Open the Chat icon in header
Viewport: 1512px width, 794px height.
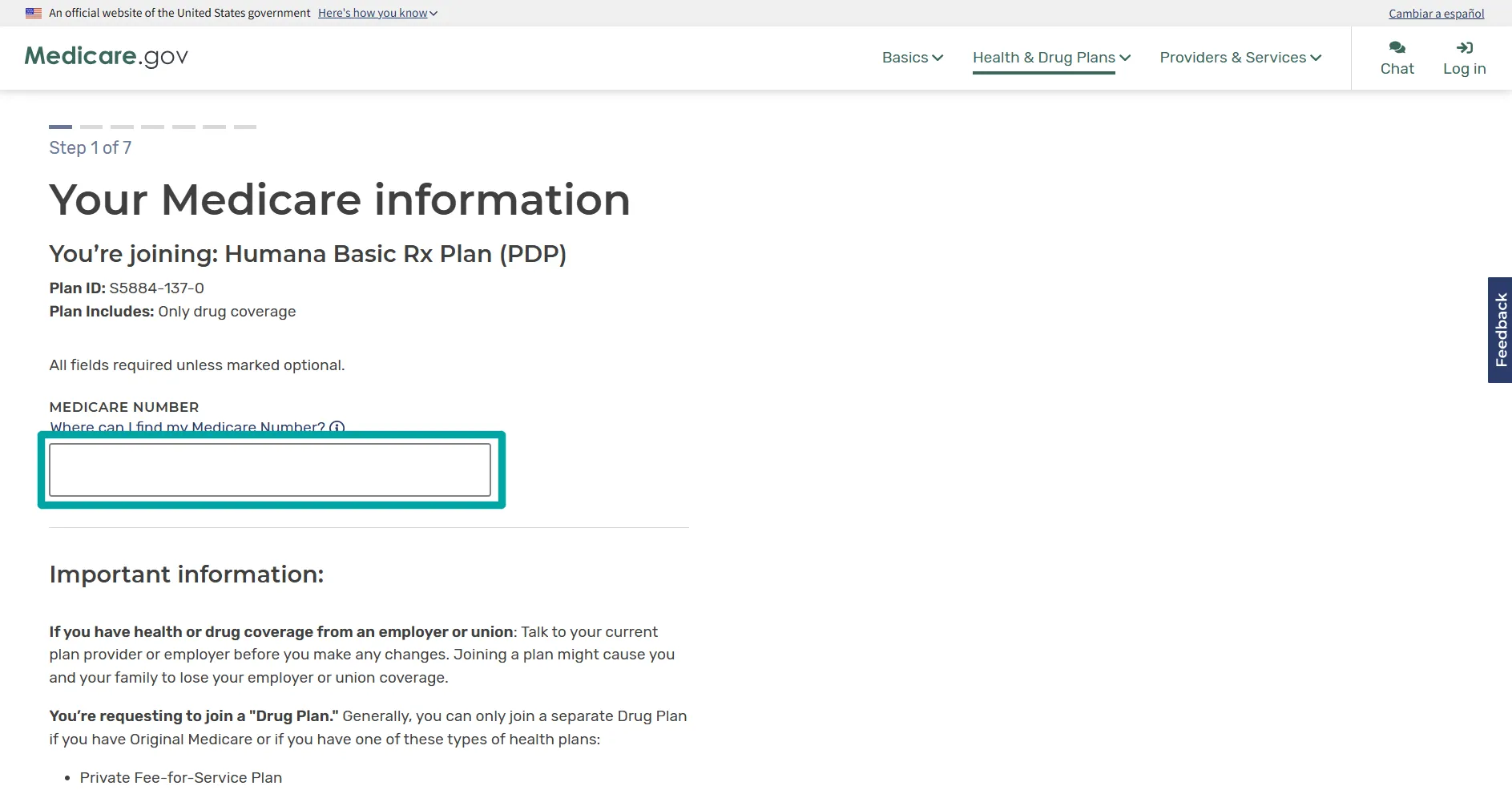coord(1397,48)
